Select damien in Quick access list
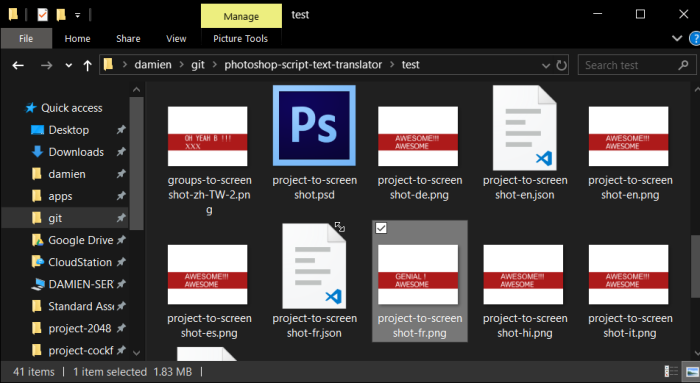Screen dimensions: 700x383 (x=67, y=174)
